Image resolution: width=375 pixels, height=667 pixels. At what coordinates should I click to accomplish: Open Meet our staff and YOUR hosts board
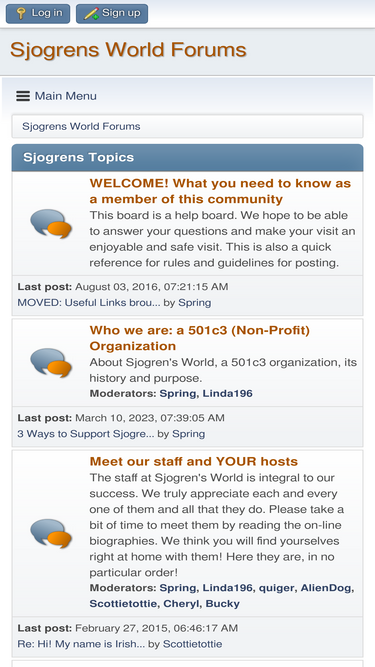tap(193, 461)
